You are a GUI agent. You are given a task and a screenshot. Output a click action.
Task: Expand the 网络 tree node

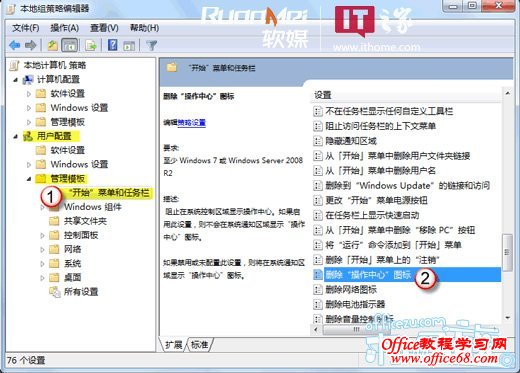coord(42,249)
